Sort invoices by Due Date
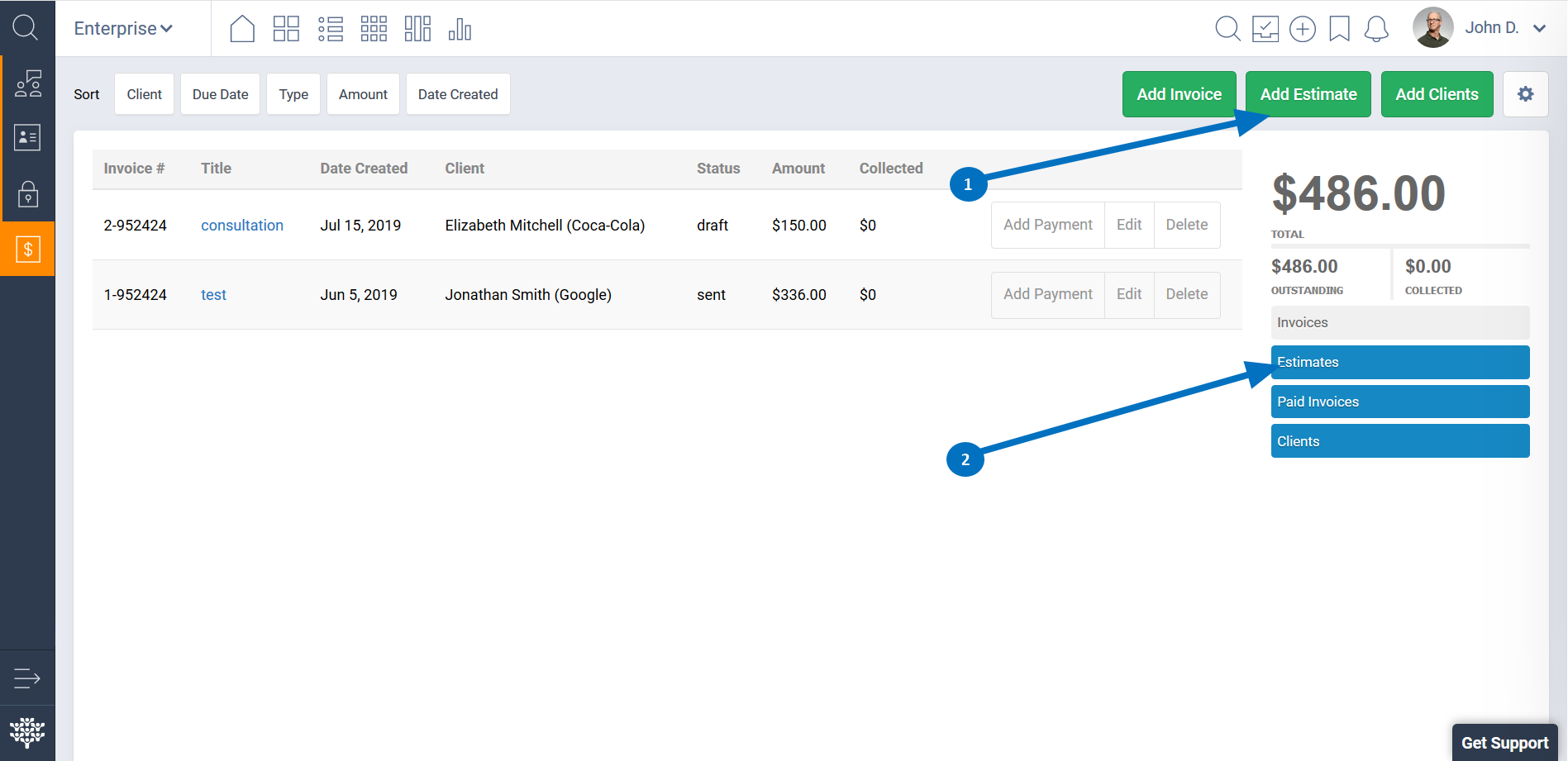This screenshot has width=1568, height=761. point(220,94)
